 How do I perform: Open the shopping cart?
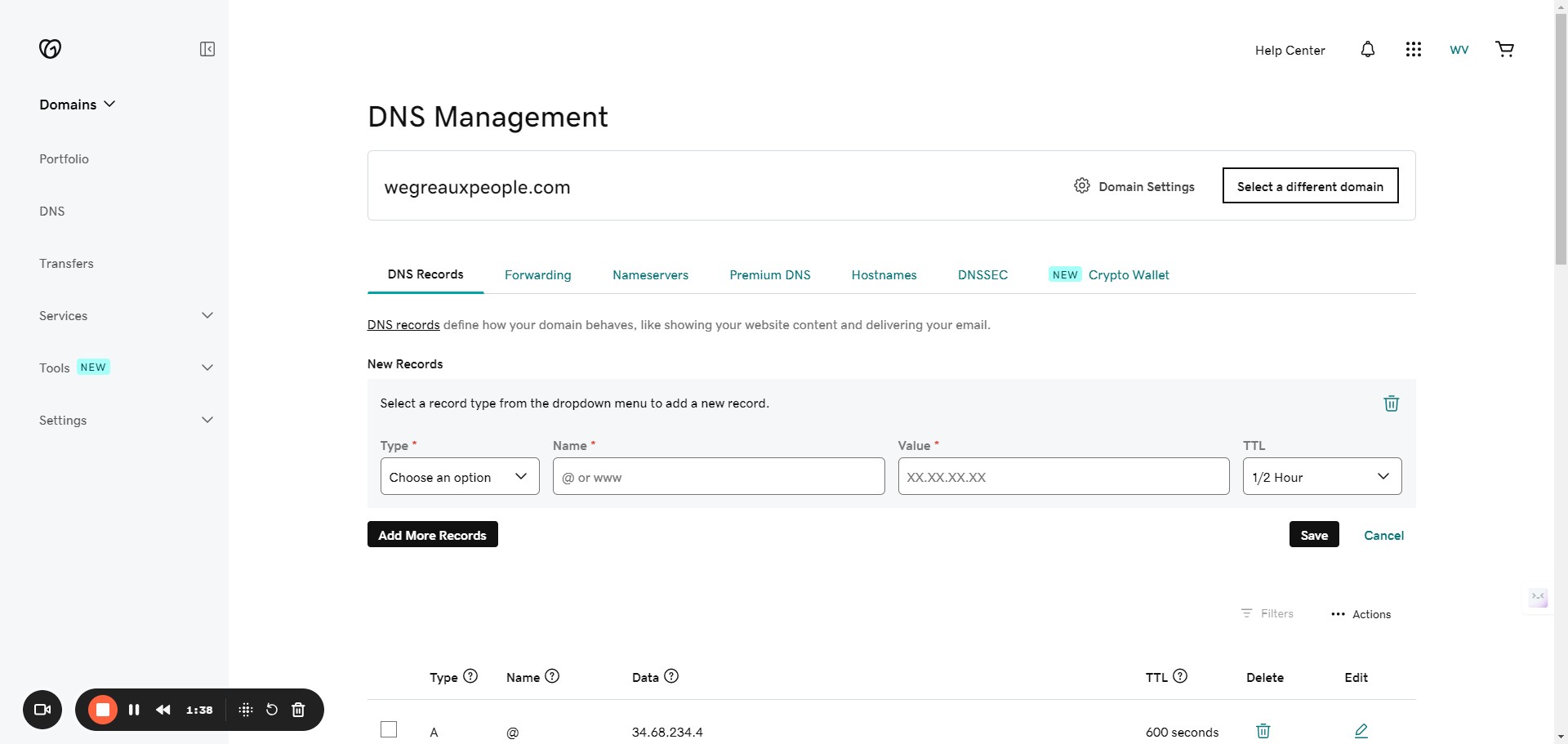point(1504,50)
